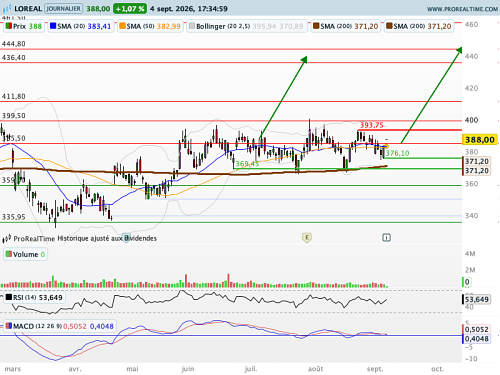Click the 360 axis value
This screenshot has height=375, width=500.
coord(471,184)
